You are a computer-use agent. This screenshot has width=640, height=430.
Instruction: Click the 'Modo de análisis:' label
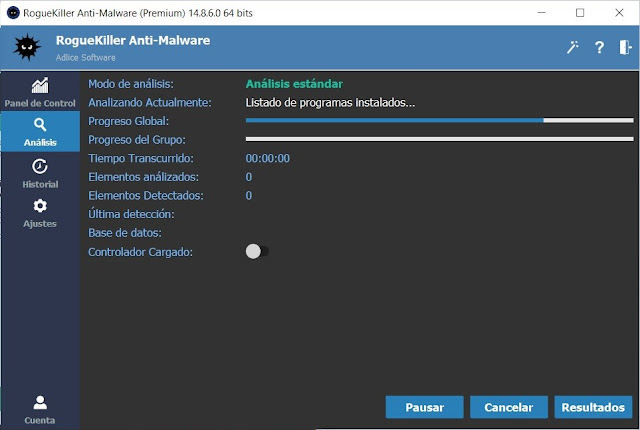click(131, 84)
